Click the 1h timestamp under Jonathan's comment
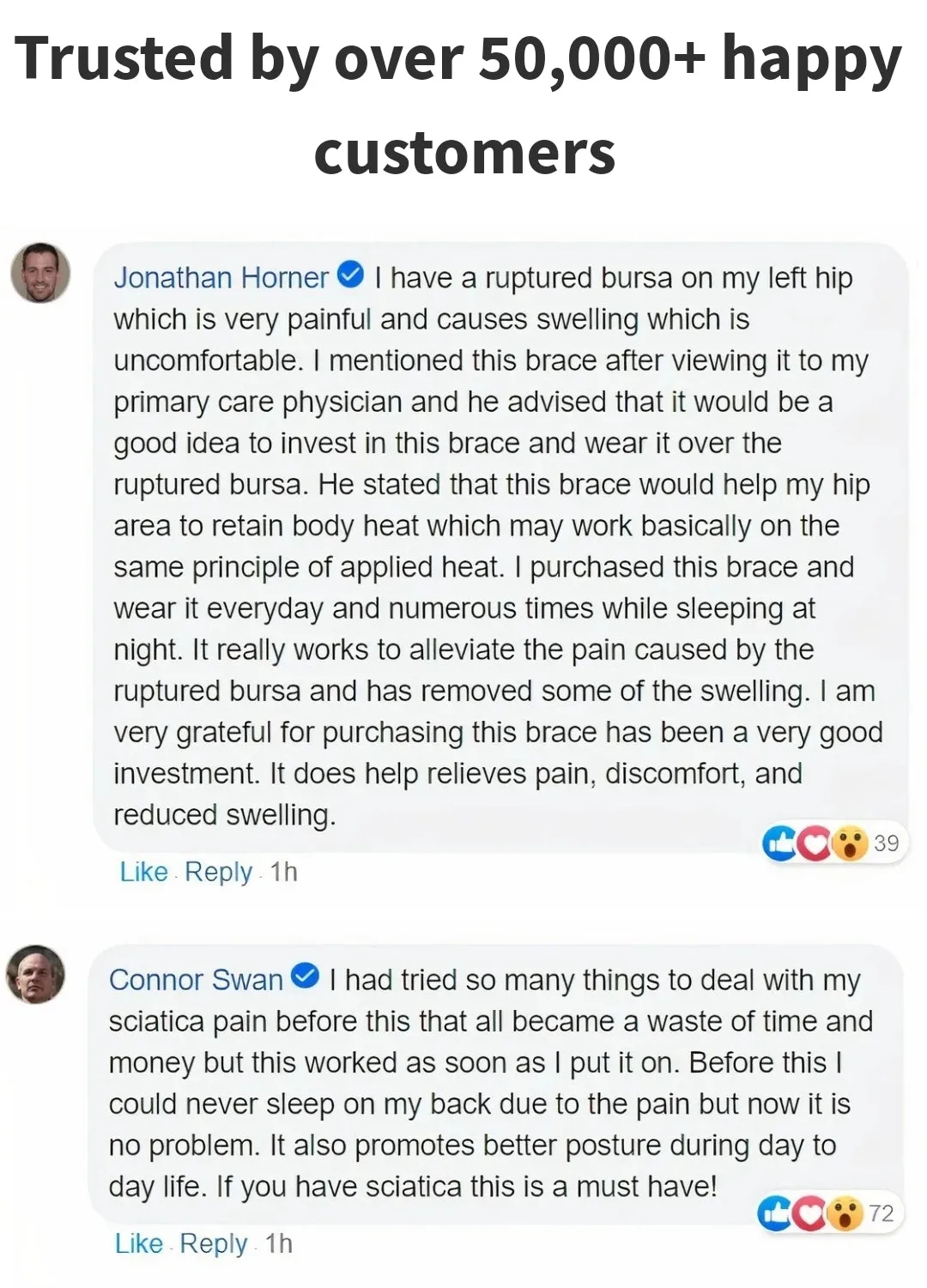 (283, 872)
